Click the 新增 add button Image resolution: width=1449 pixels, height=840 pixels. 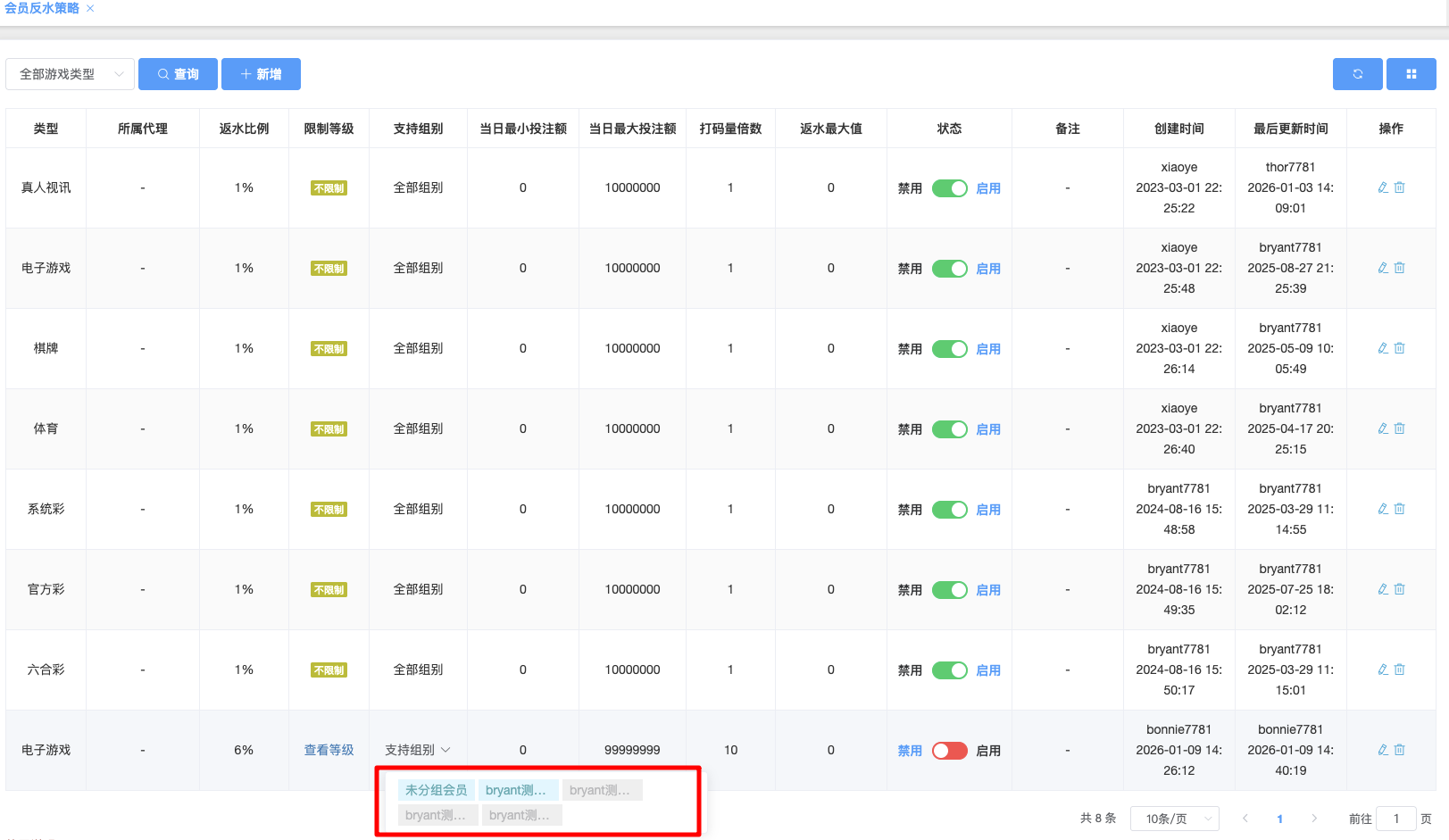point(261,74)
